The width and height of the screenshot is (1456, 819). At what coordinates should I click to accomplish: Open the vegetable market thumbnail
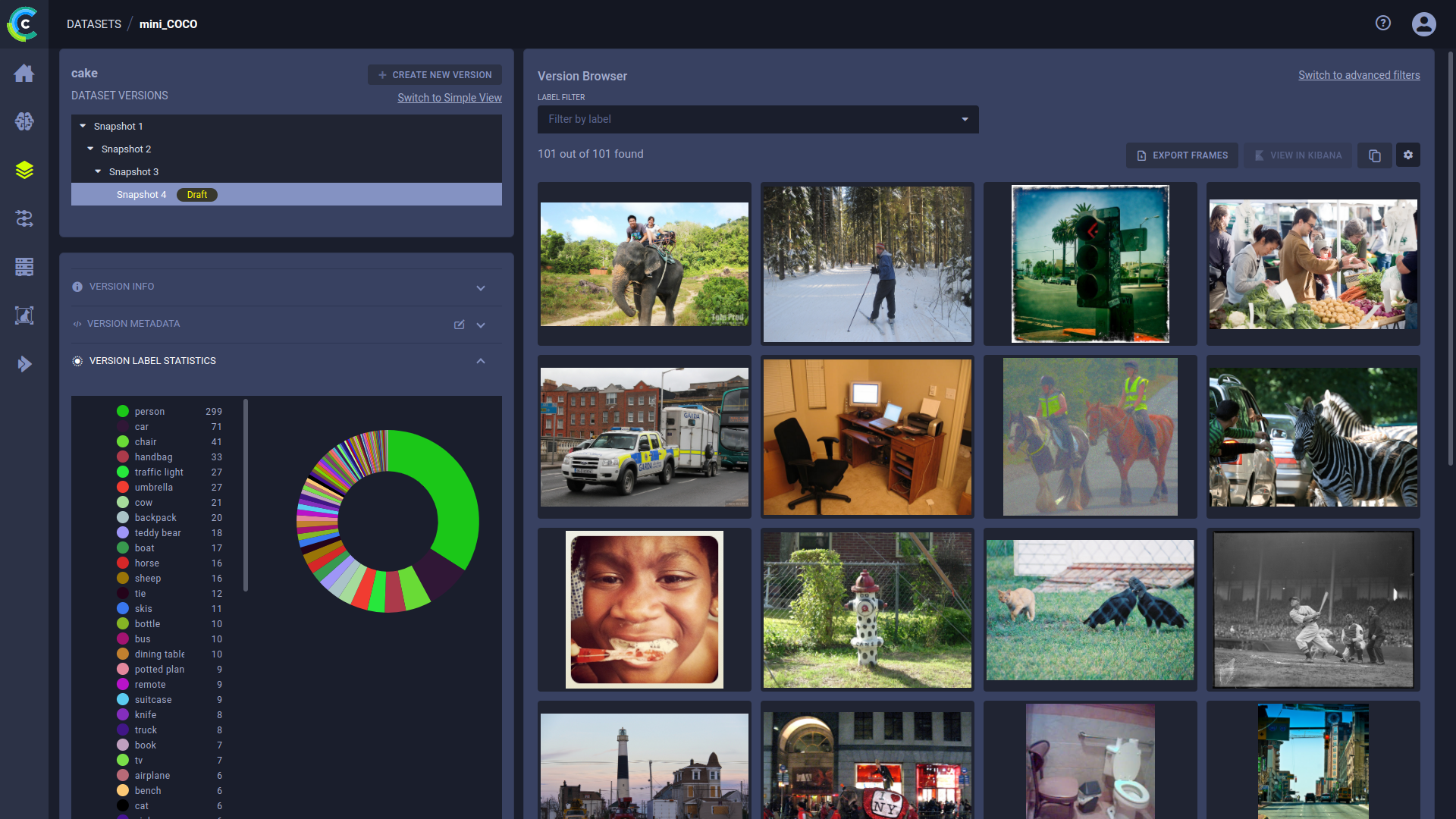[1313, 264]
